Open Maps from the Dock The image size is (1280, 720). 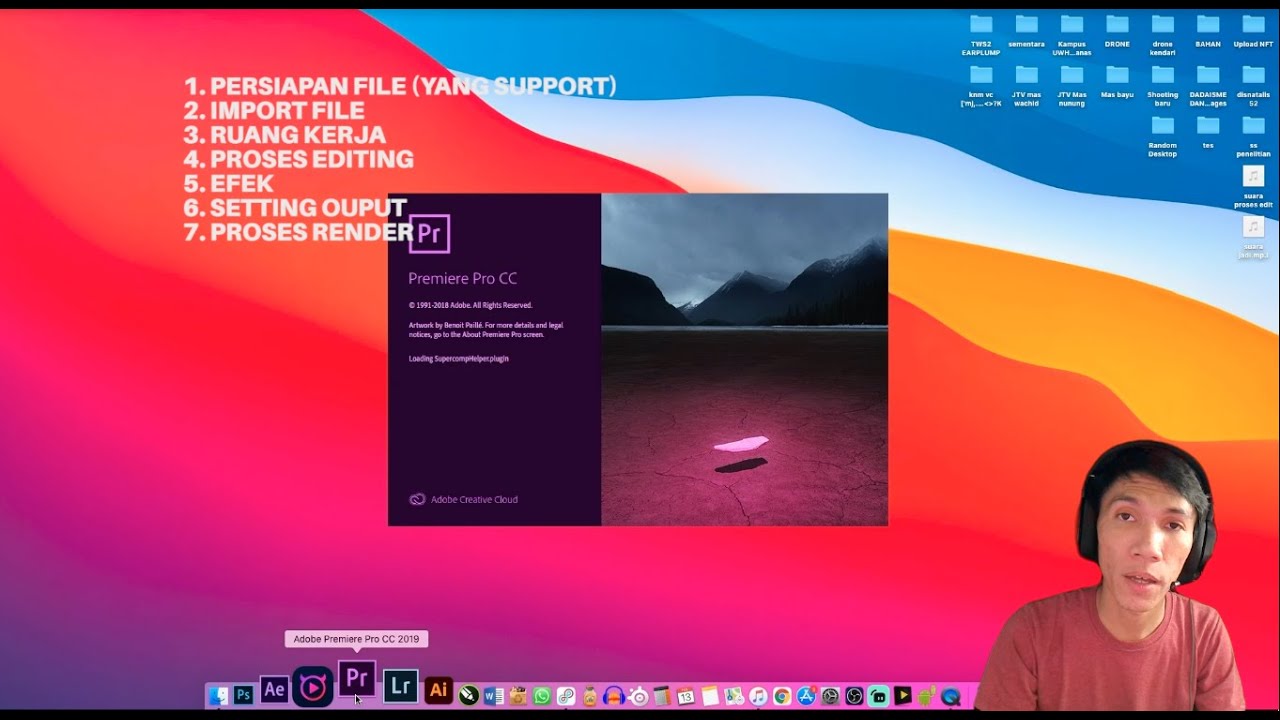734,696
